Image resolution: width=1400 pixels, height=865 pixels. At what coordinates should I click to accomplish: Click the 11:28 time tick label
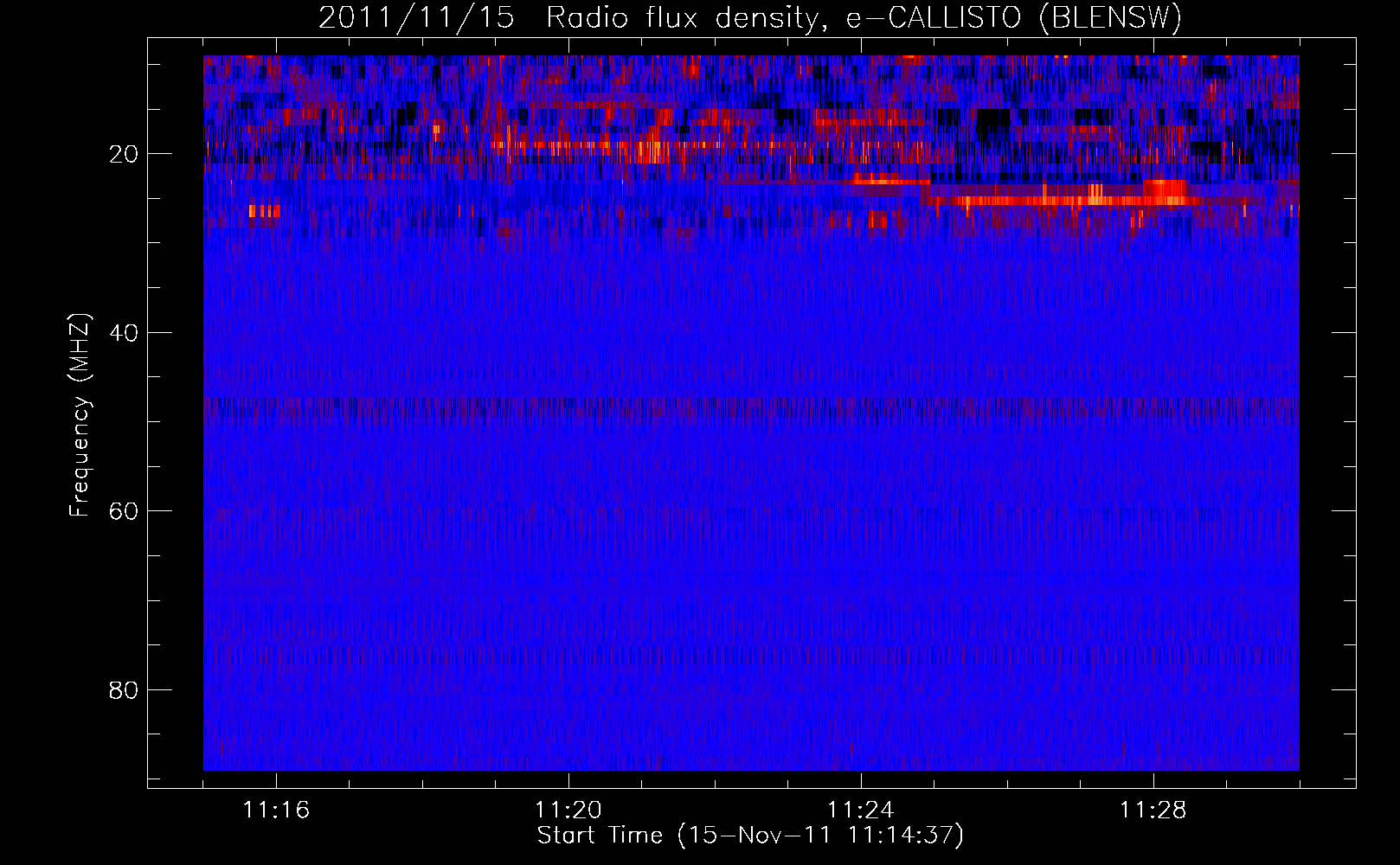click(1153, 811)
